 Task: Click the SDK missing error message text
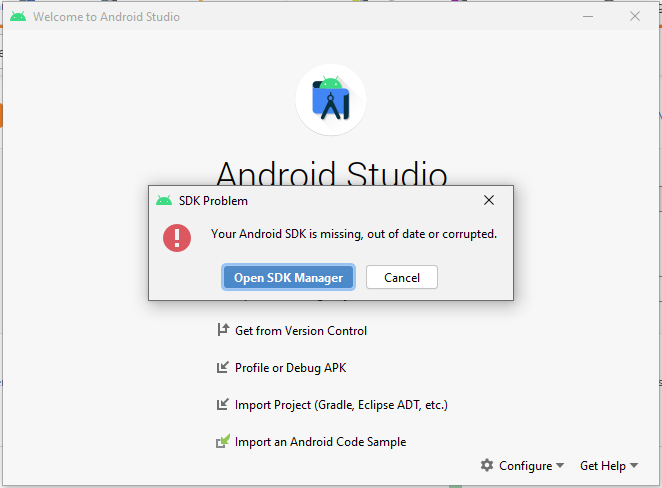coord(354,234)
